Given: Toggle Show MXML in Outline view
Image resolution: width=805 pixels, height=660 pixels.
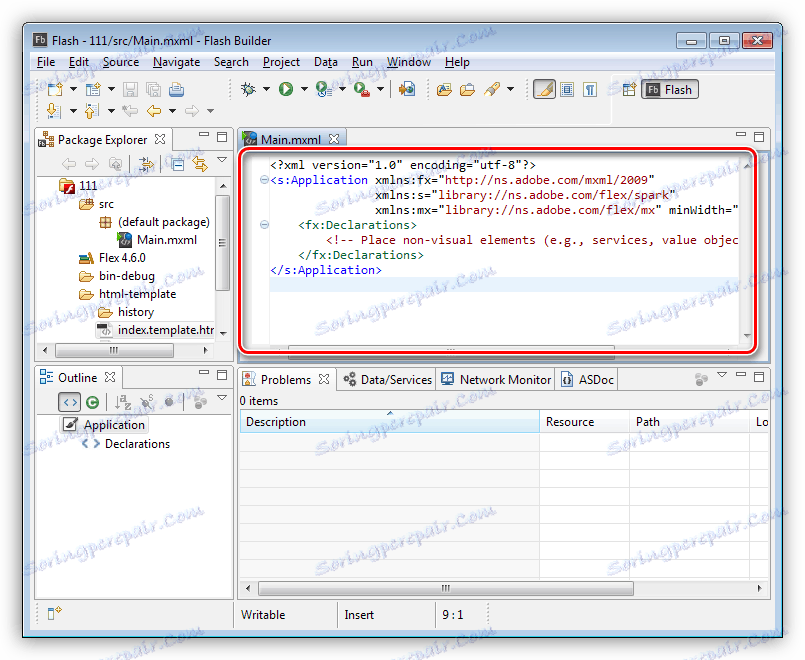Looking at the screenshot, I should coord(69,402).
